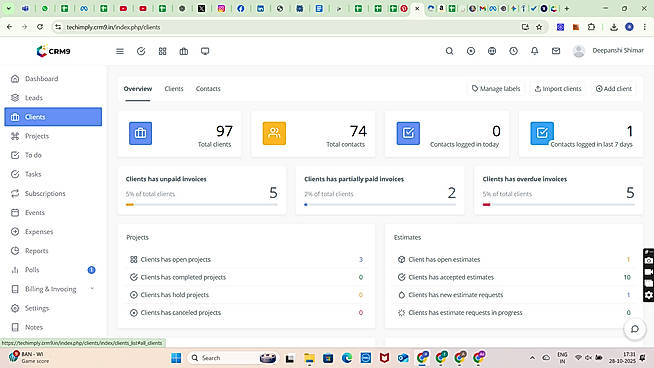The width and height of the screenshot is (654, 368).
Task: Open Manage labels
Action: 496,88
